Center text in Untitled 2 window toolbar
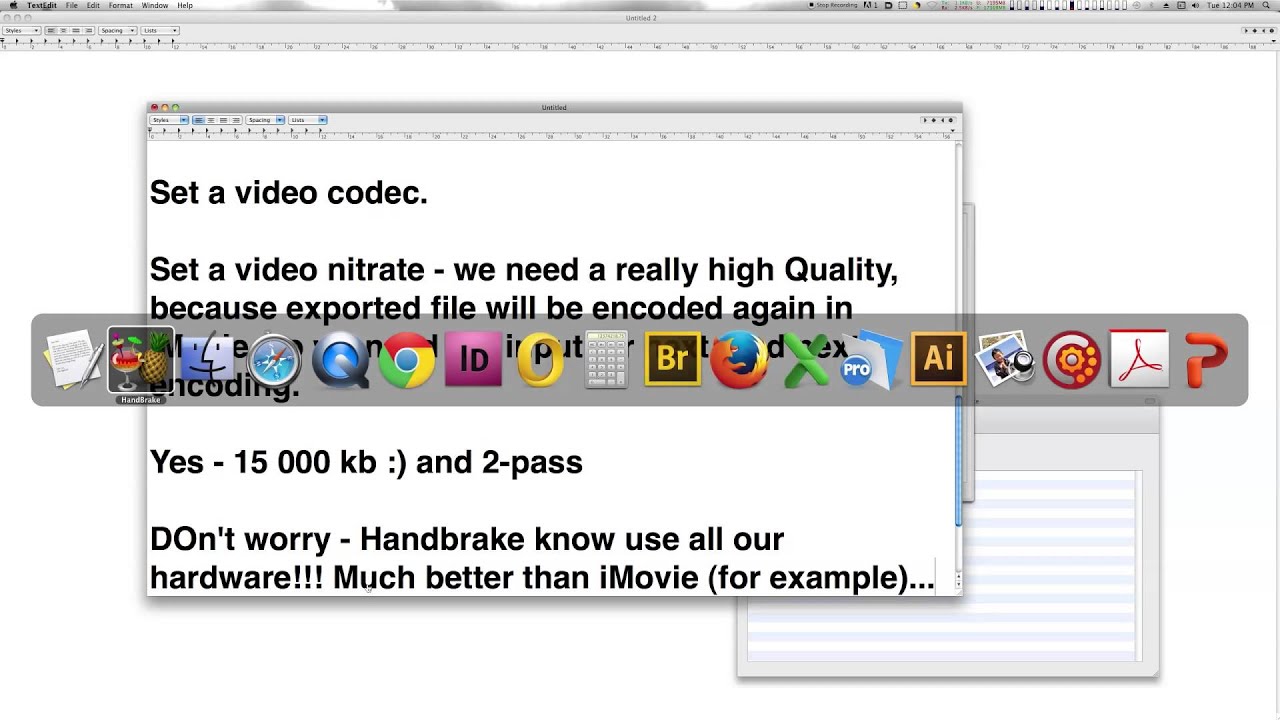Screen dimensions: 1280x720 point(62,31)
